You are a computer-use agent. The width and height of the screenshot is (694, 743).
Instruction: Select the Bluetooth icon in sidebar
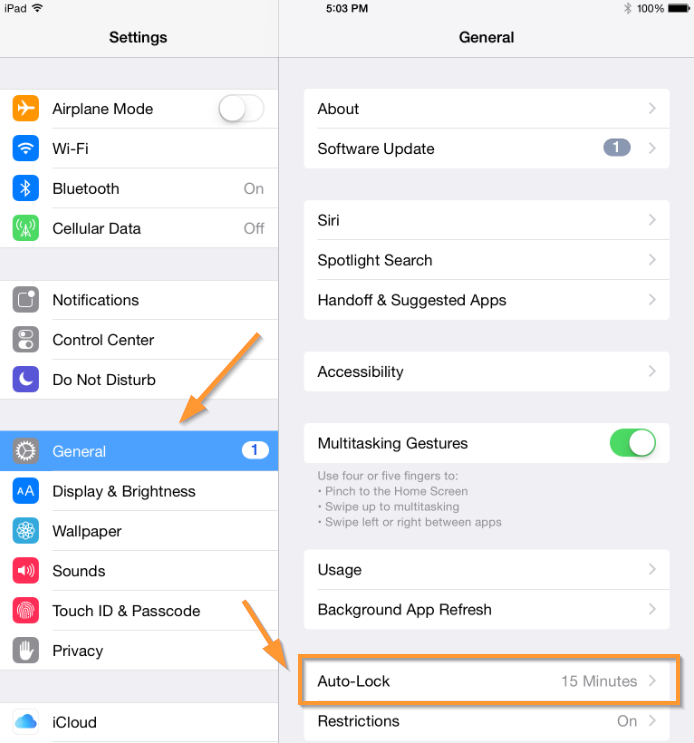coord(26,188)
